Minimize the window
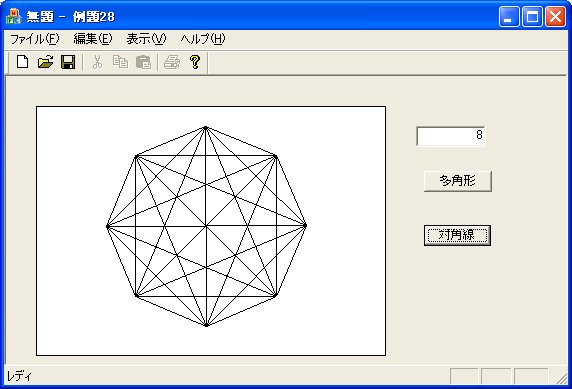 (509, 16)
